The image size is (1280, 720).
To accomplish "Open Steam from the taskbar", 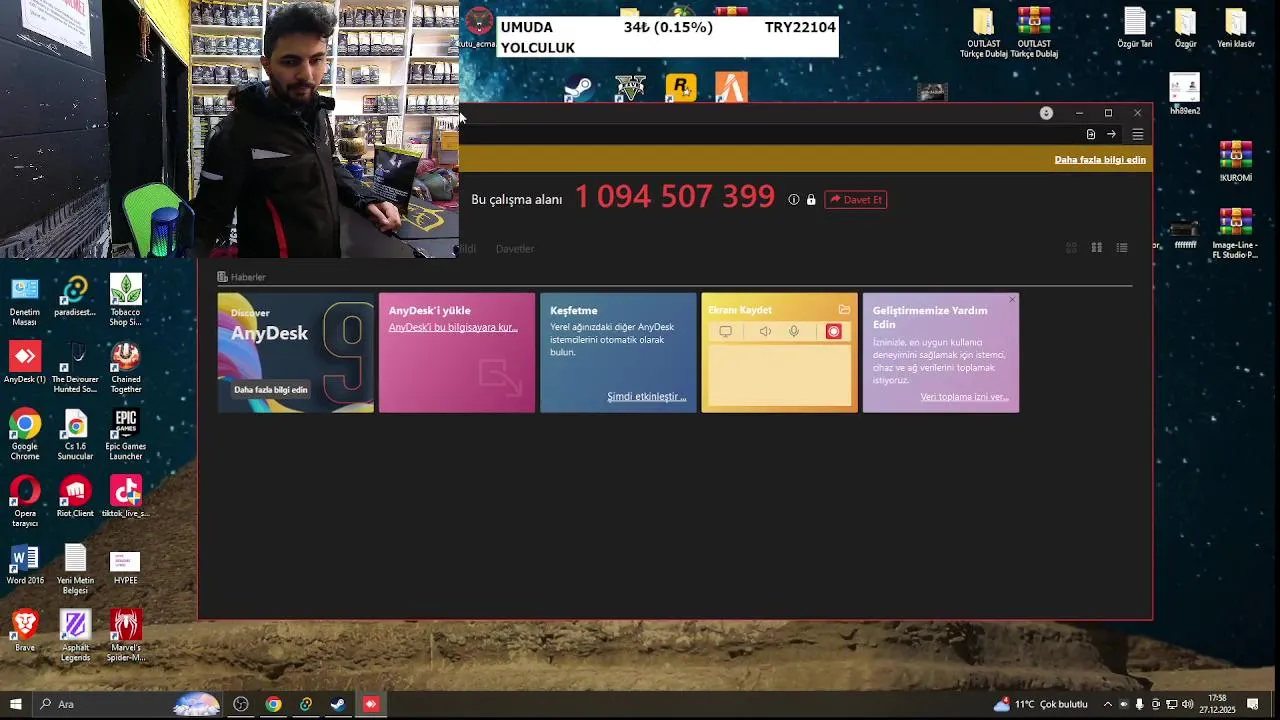I will tap(338, 704).
